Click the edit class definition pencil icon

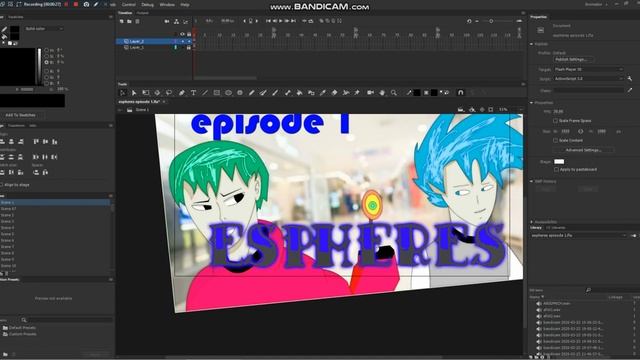coord(630,90)
